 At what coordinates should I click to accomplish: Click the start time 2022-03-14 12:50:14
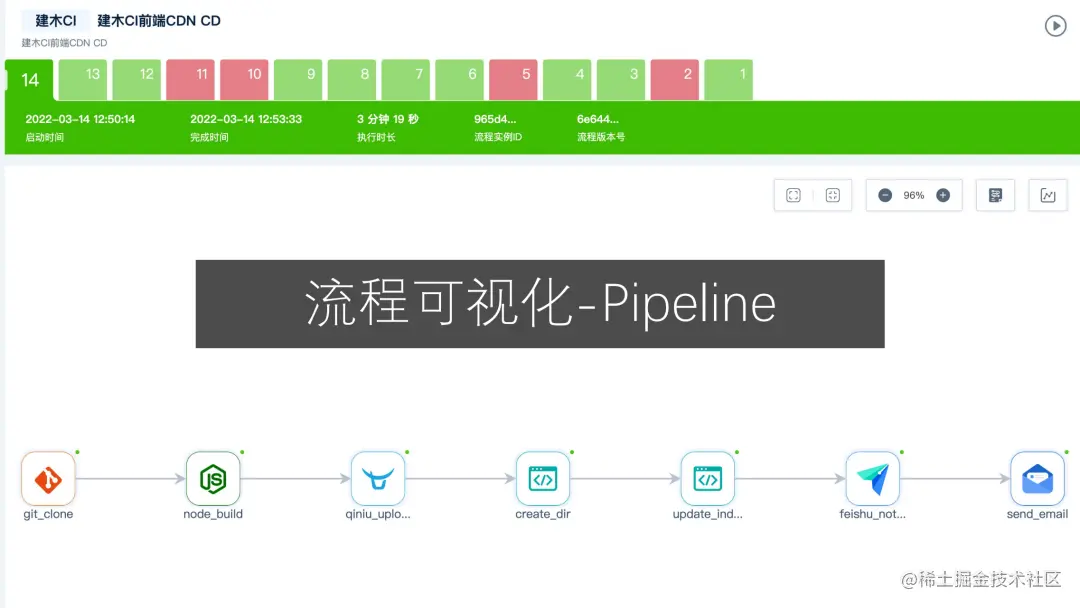(x=80, y=119)
